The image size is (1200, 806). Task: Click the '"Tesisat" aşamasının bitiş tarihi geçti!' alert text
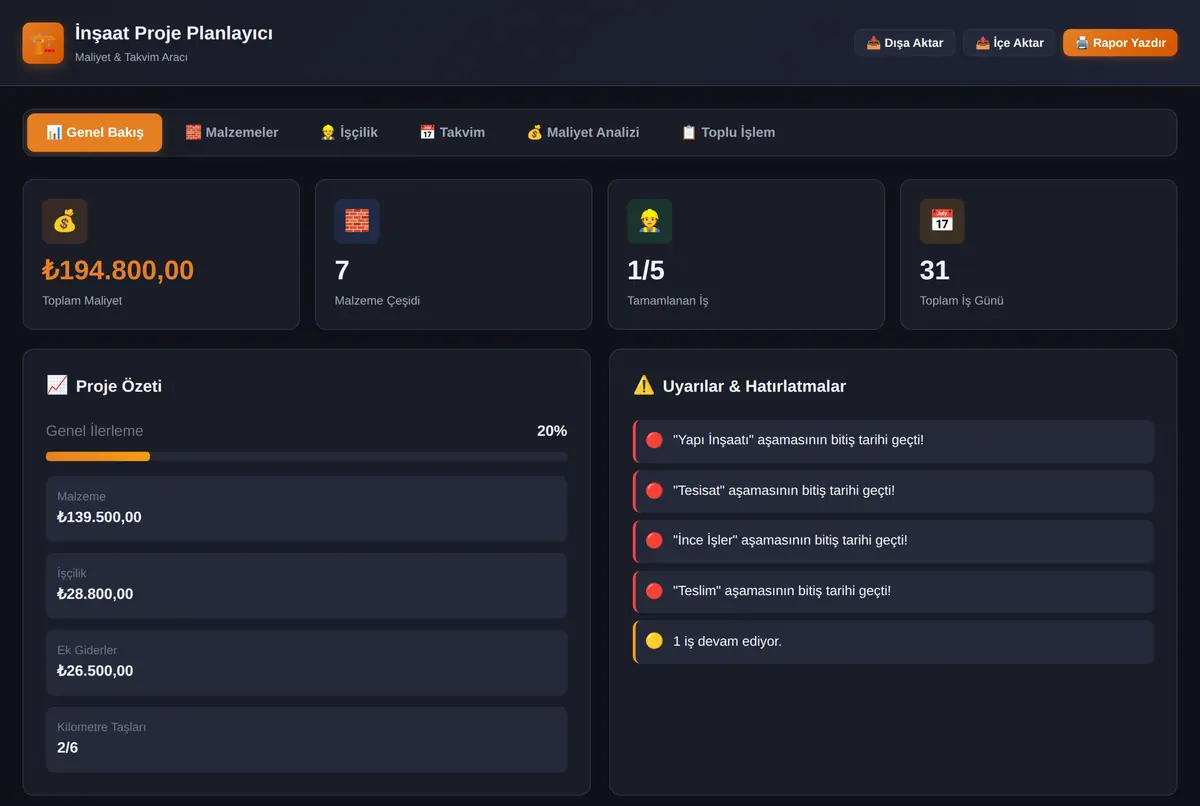click(x=784, y=490)
